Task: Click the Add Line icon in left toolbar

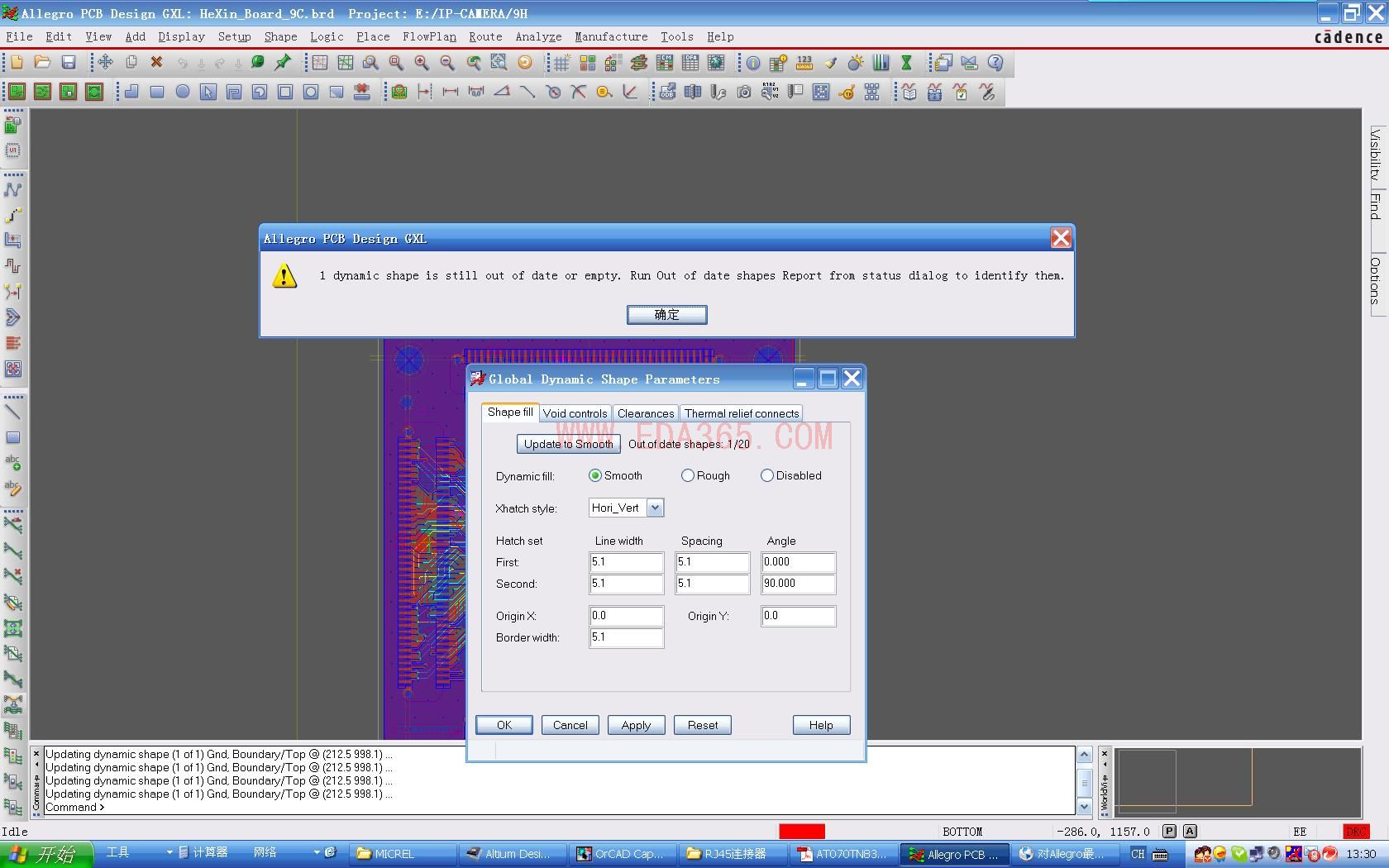Action: pyautogui.click(x=13, y=412)
